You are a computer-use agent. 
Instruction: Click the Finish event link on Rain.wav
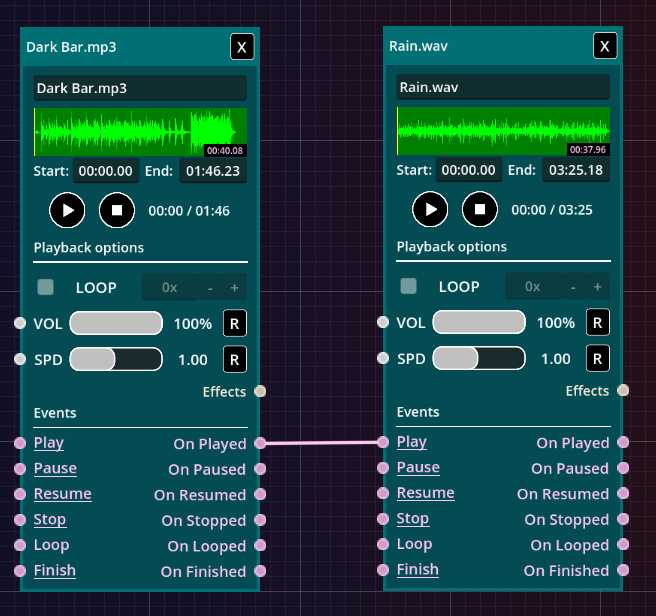[x=418, y=570]
